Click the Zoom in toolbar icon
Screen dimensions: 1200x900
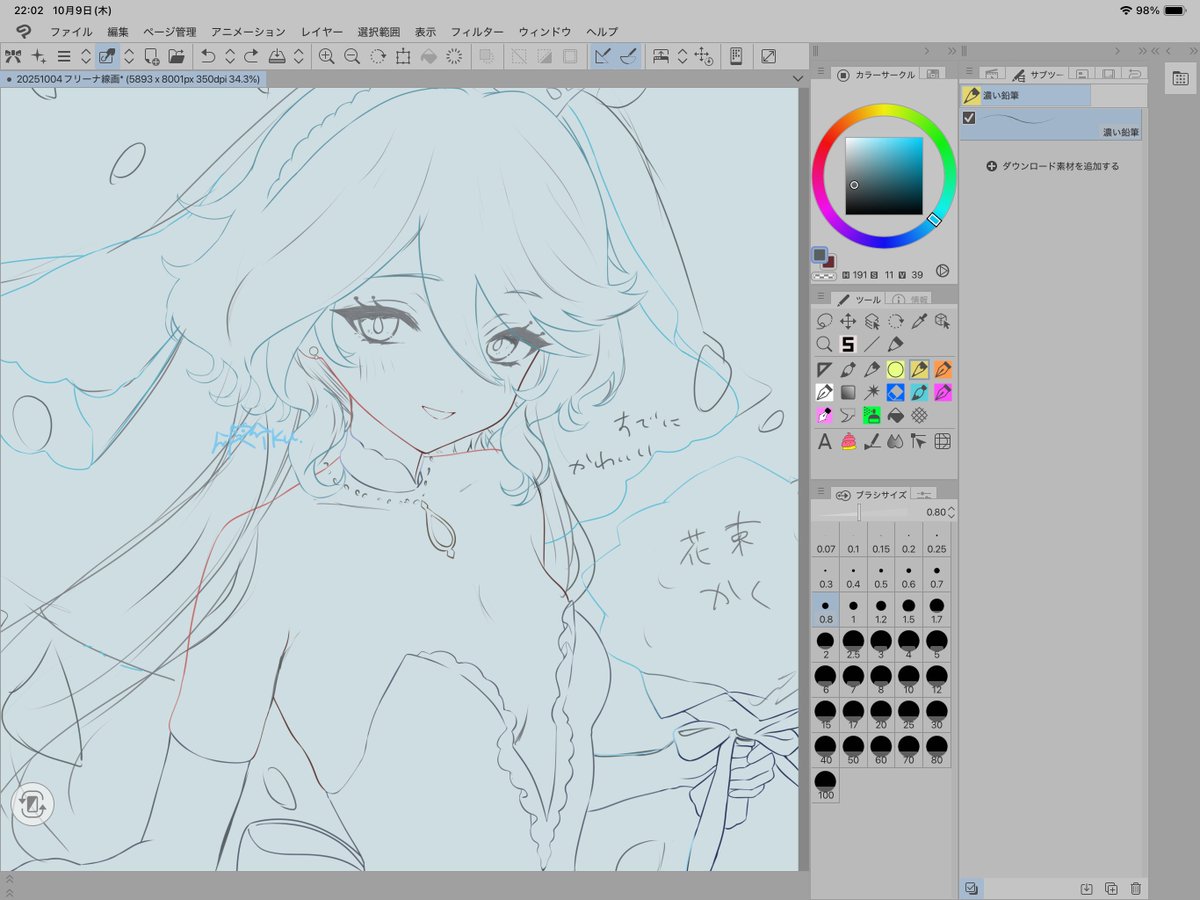tap(327, 56)
